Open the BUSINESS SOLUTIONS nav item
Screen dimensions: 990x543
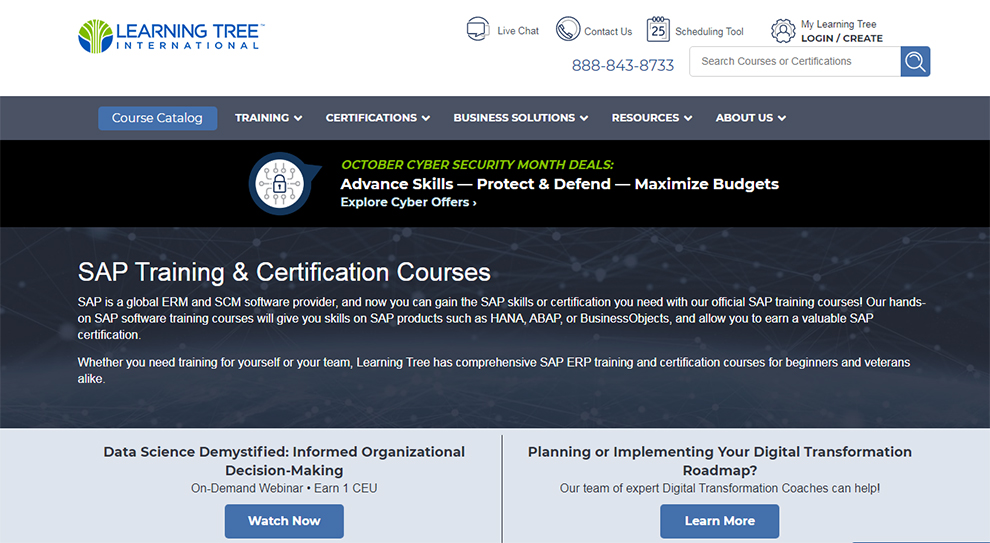pyautogui.click(x=514, y=117)
